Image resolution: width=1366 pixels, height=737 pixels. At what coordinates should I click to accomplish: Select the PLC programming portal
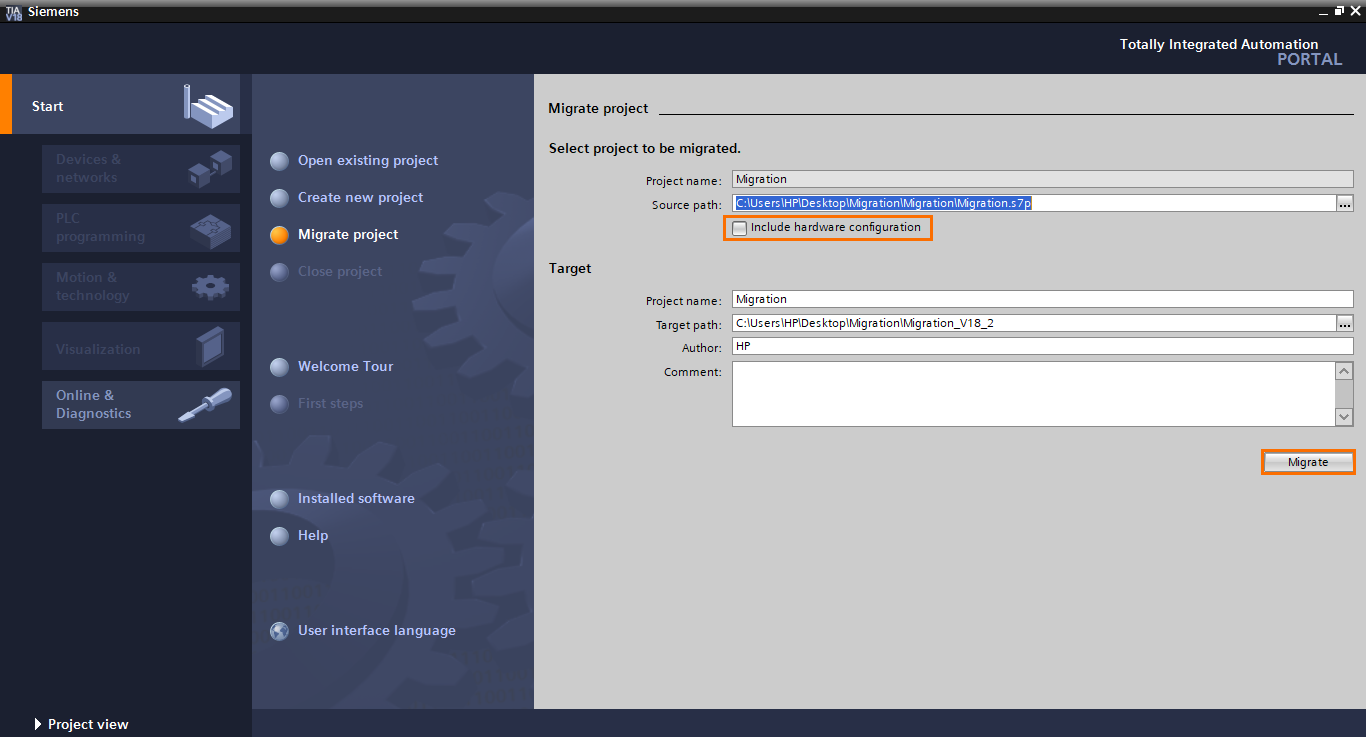coord(141,228)
